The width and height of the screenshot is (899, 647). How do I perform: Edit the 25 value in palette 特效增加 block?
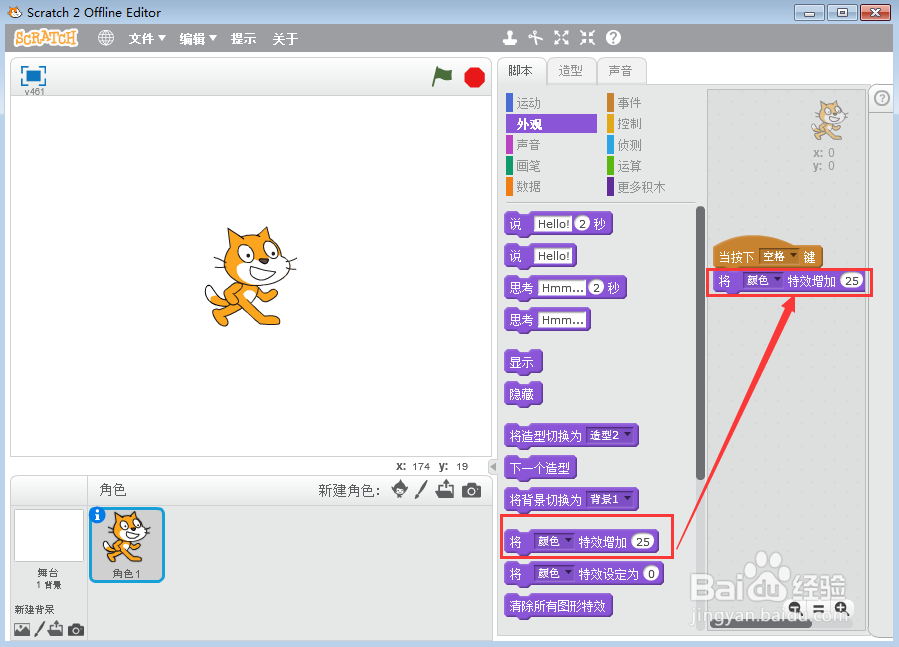tap(643, 541)
